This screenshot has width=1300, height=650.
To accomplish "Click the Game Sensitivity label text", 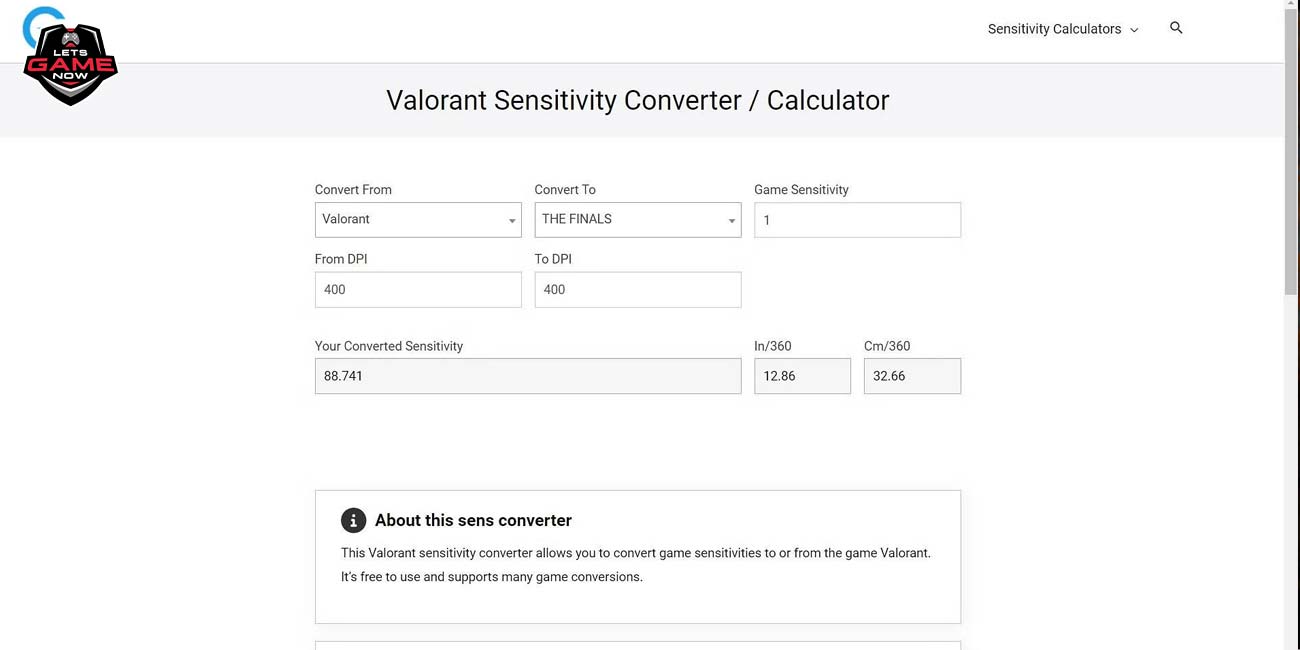I will coord(801,189).
